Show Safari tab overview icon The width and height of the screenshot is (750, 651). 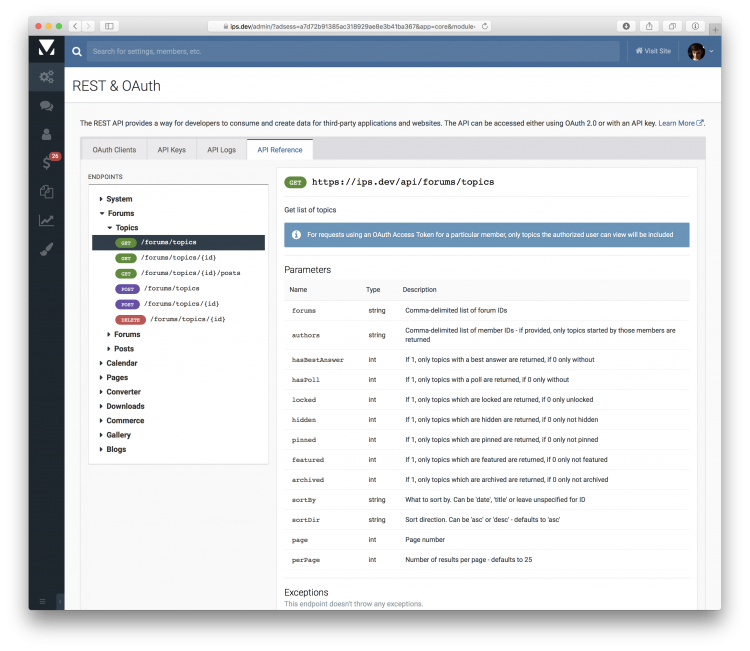672,26
